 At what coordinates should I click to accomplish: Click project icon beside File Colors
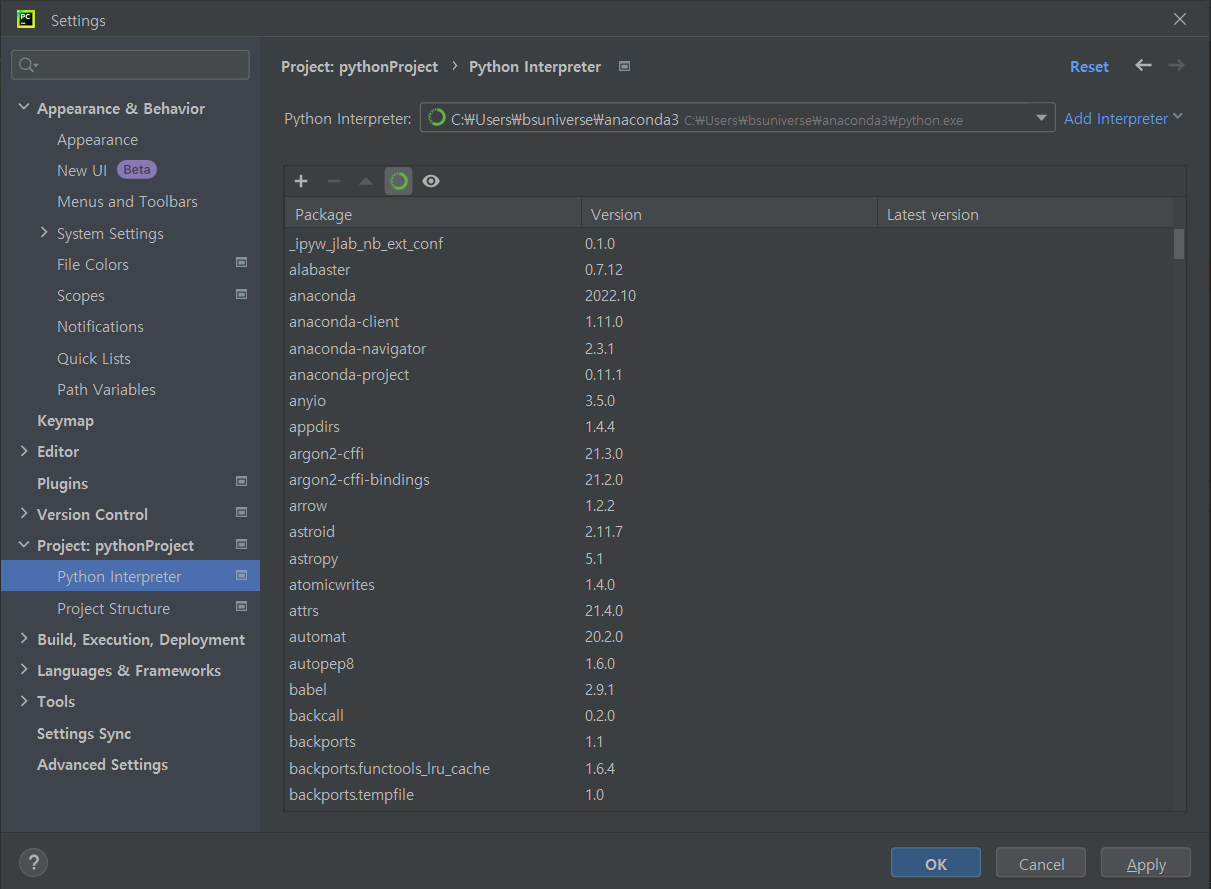[241, 263]
